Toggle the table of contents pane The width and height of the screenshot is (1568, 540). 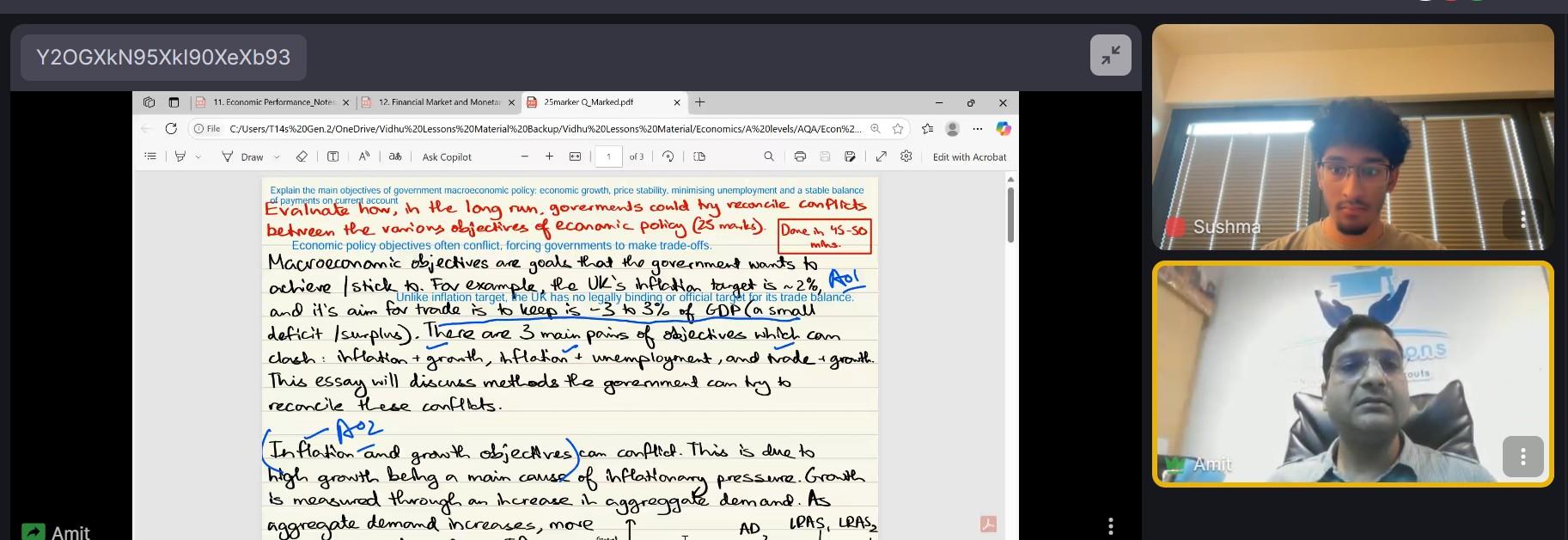(x=150, y=156)
